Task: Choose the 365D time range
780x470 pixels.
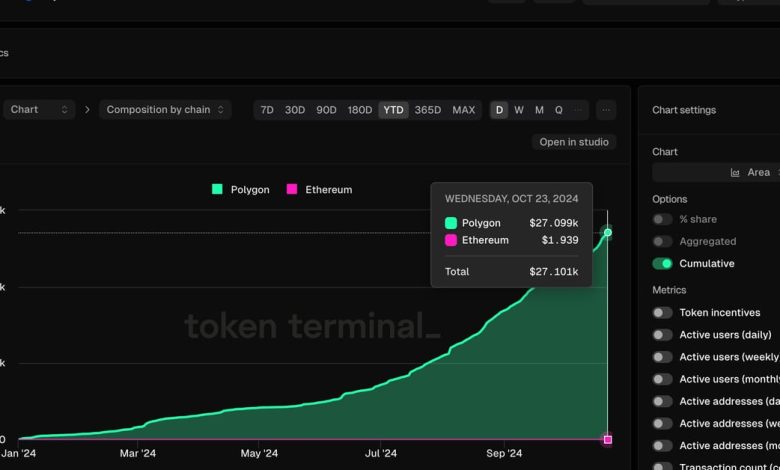Action: coord(427,110)
